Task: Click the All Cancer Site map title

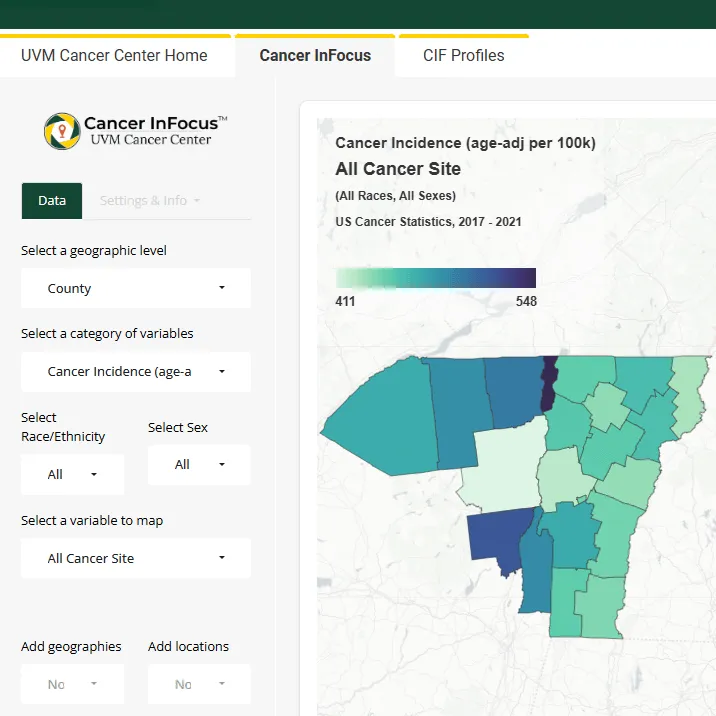Action: tap(398, 169)
